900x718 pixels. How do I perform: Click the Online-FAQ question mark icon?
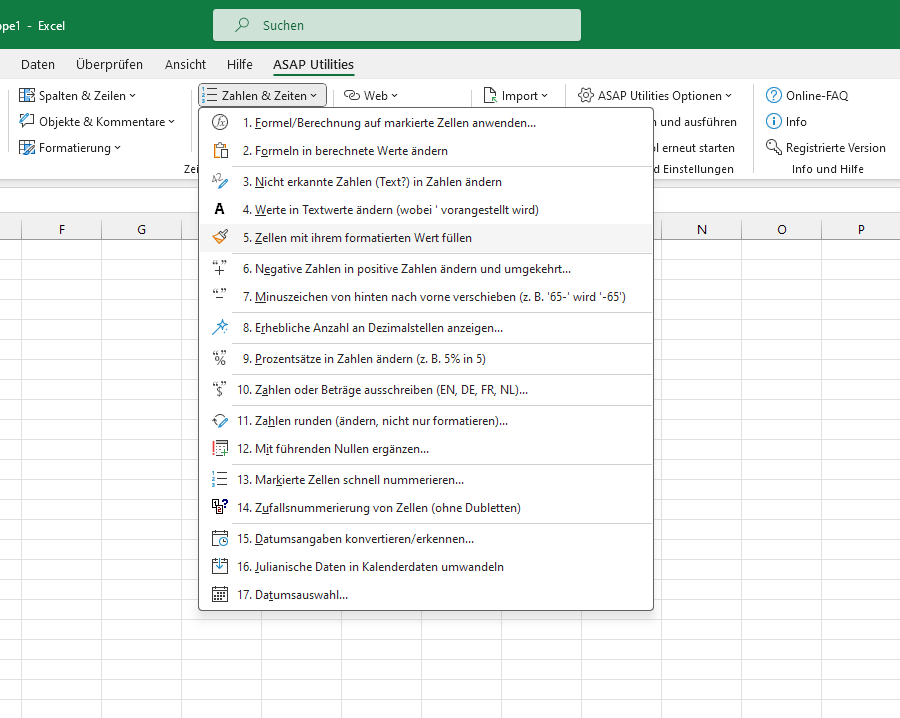[774, 95]
